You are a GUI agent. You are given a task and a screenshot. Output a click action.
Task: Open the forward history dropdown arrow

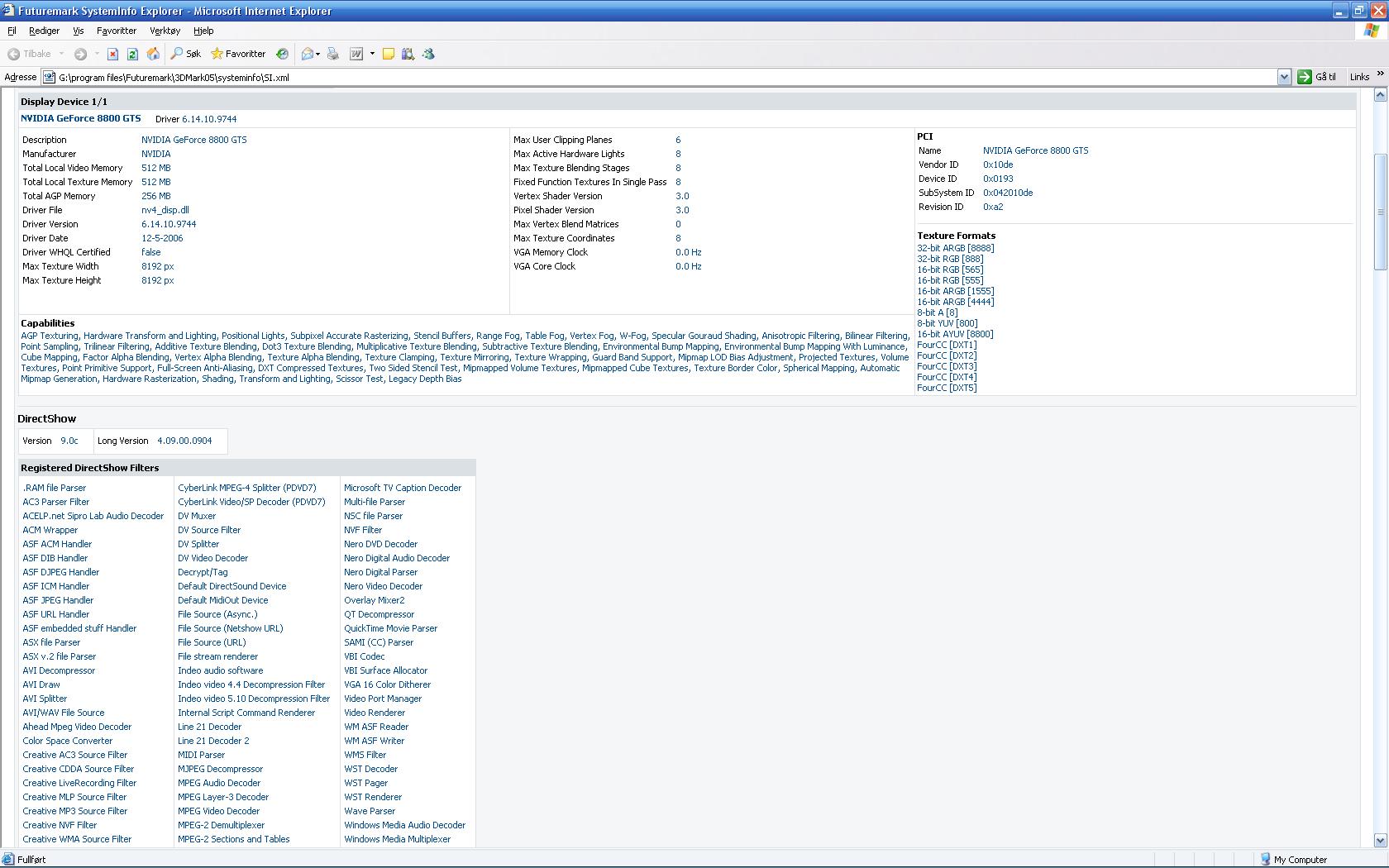click(96, 54)
